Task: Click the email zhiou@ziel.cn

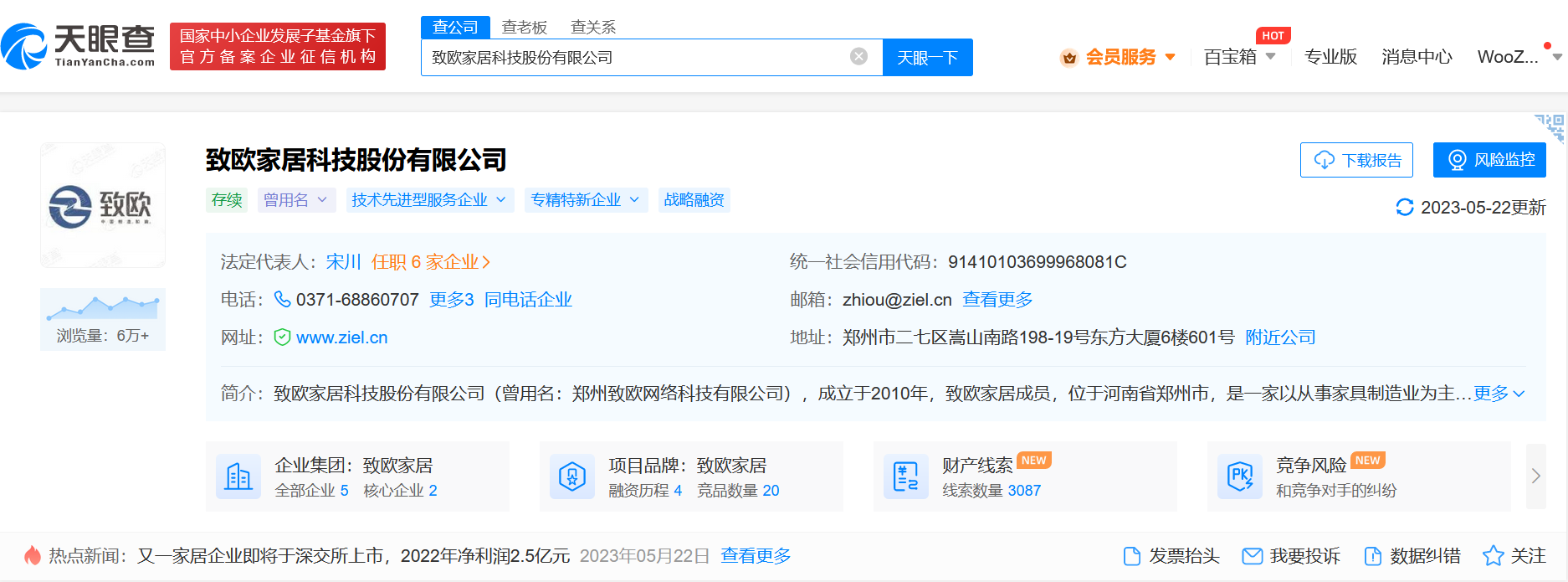Action: point(897,300)
